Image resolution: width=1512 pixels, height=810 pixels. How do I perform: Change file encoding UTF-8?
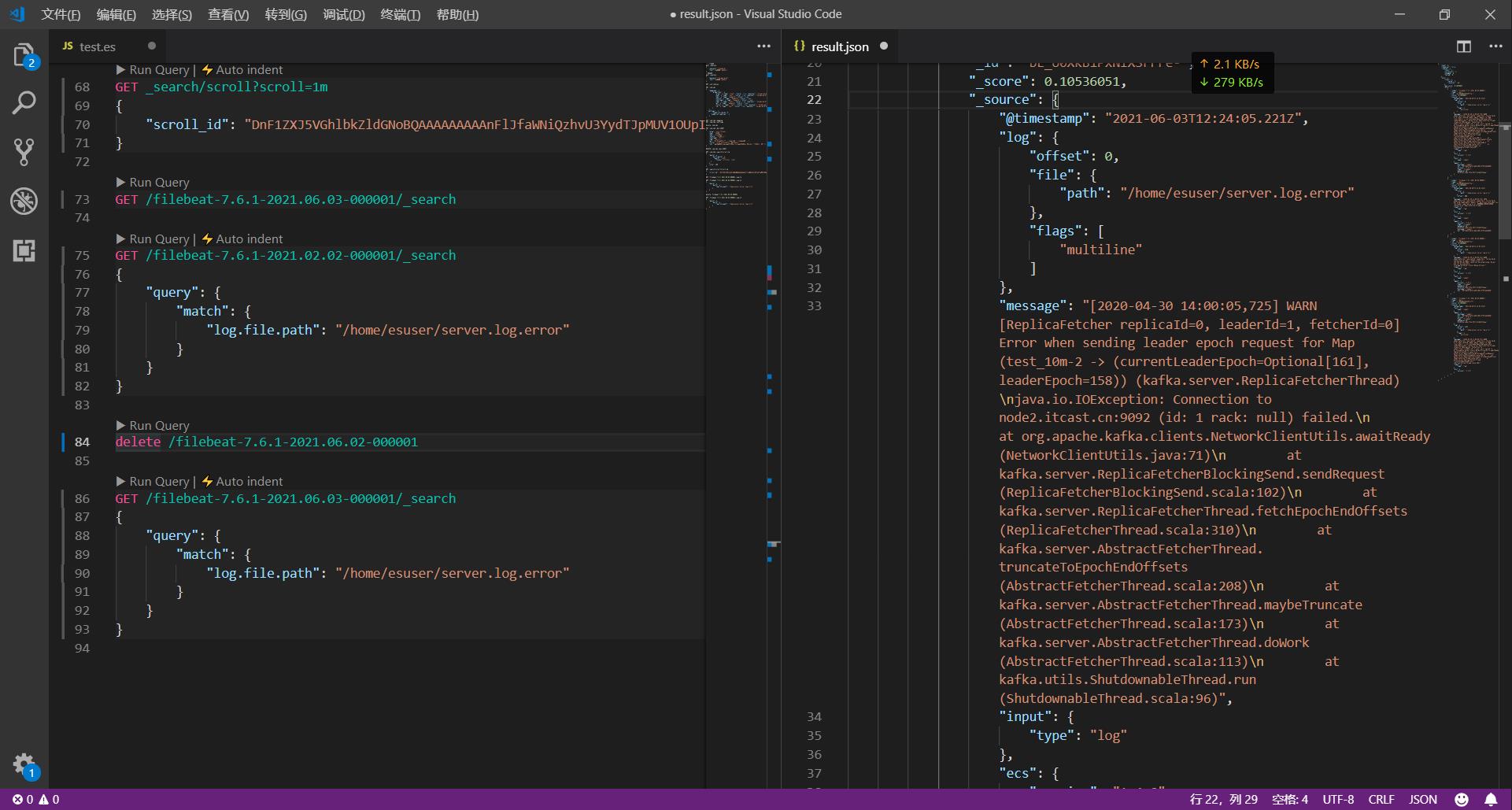[x=1338, y=799]
